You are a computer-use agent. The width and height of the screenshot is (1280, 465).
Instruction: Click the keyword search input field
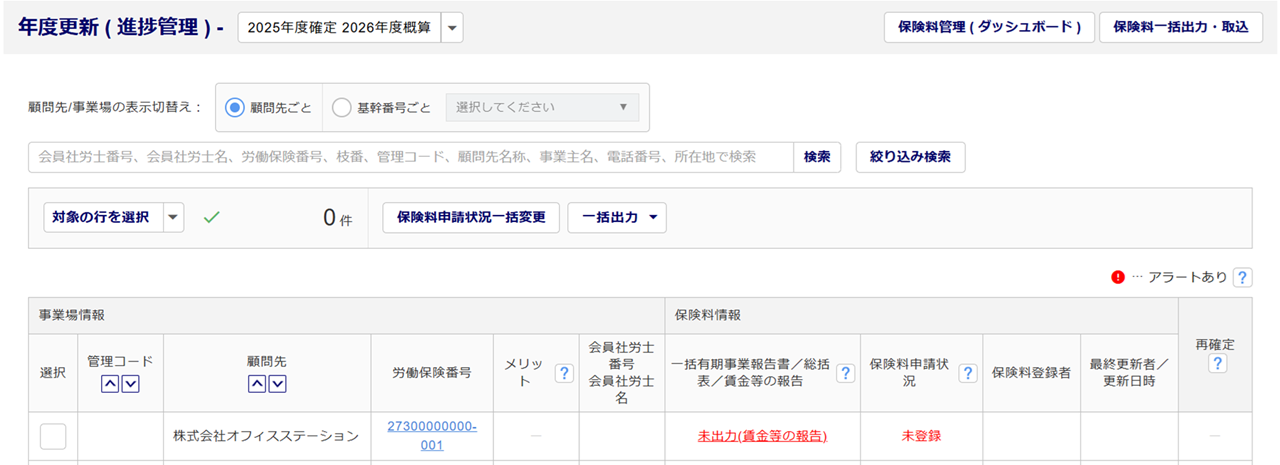pyautogui.click(x=411, y=157)
